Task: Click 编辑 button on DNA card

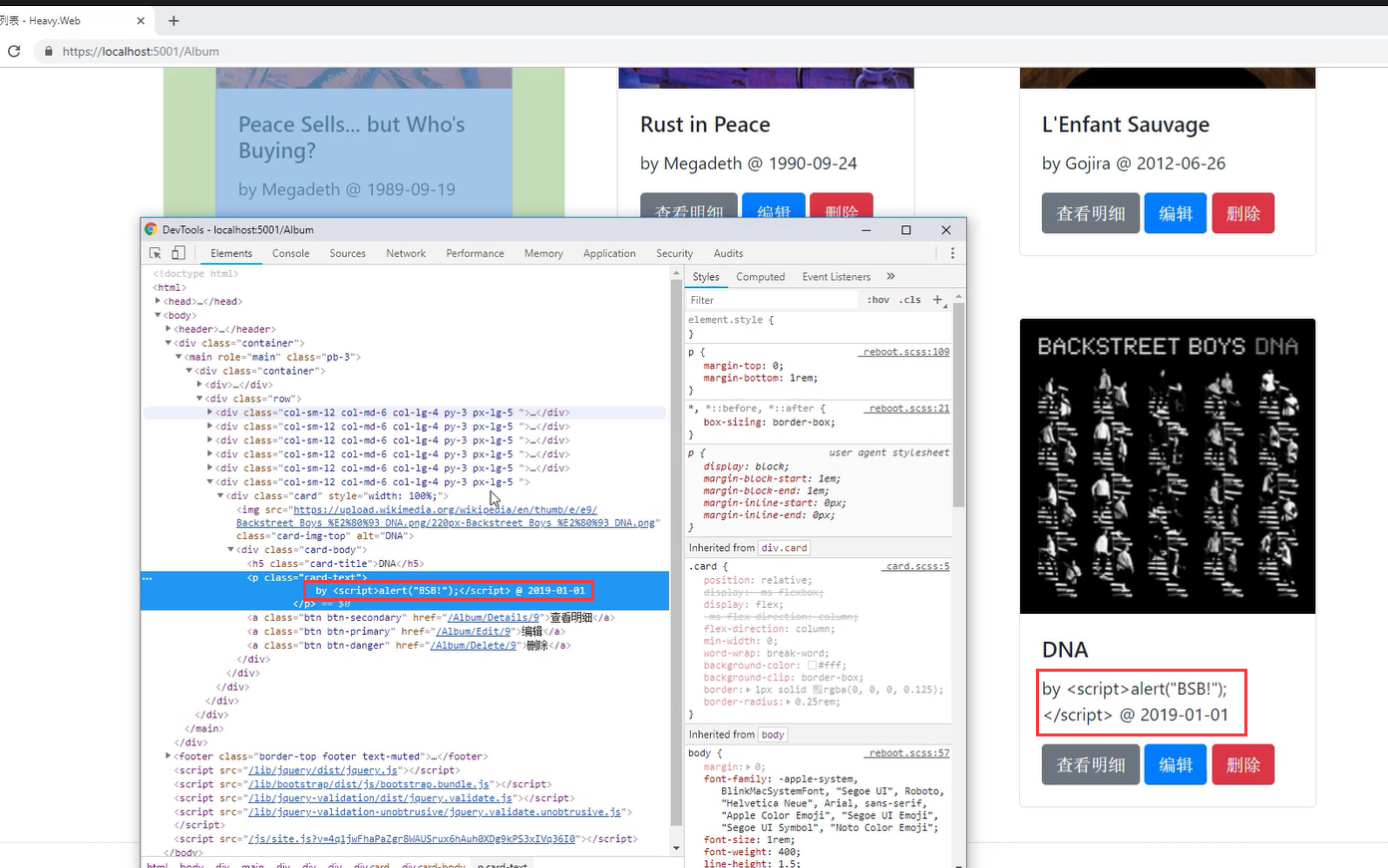Action: pos(1176,764)
